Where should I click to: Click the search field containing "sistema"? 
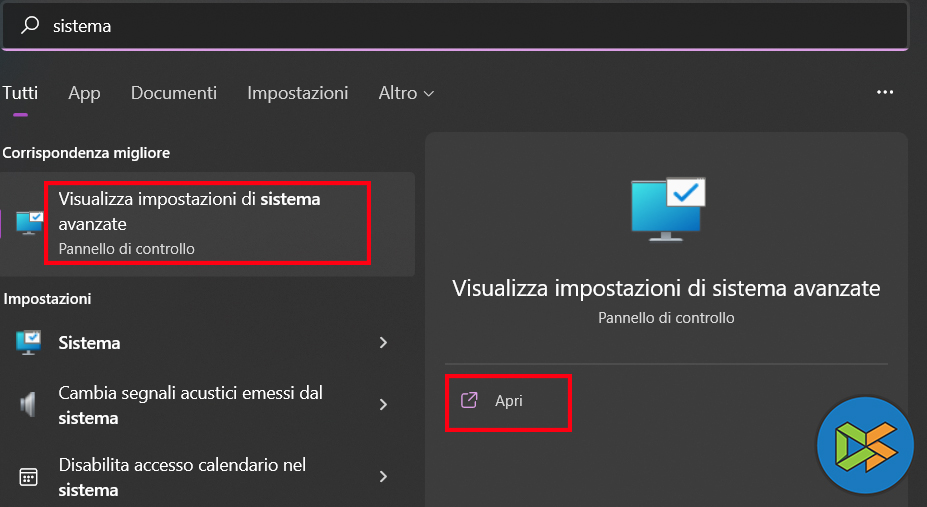click(450, 26)
